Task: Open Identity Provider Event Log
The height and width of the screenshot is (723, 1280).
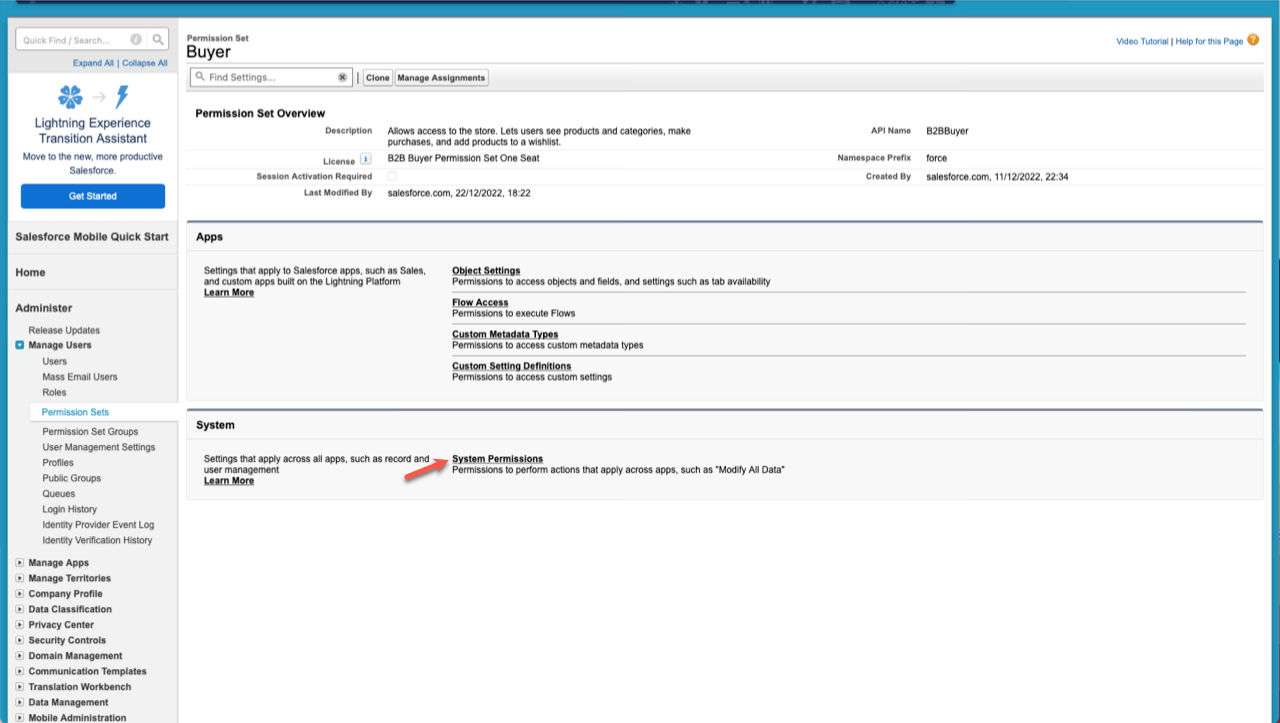Action: [98, 525]
